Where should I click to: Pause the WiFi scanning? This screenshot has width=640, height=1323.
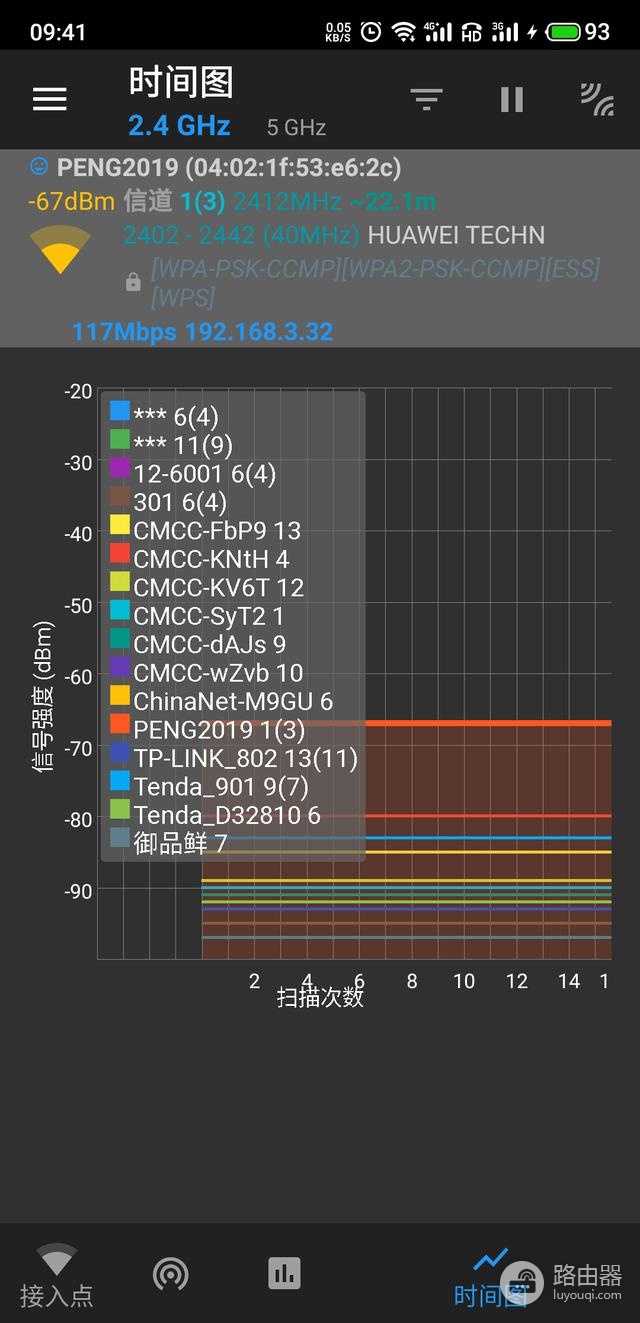click(x=512, y=99)
